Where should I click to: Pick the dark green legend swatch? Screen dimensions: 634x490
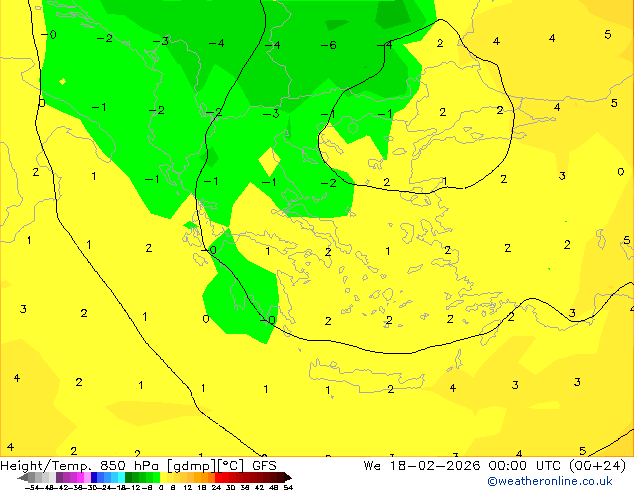128,477
